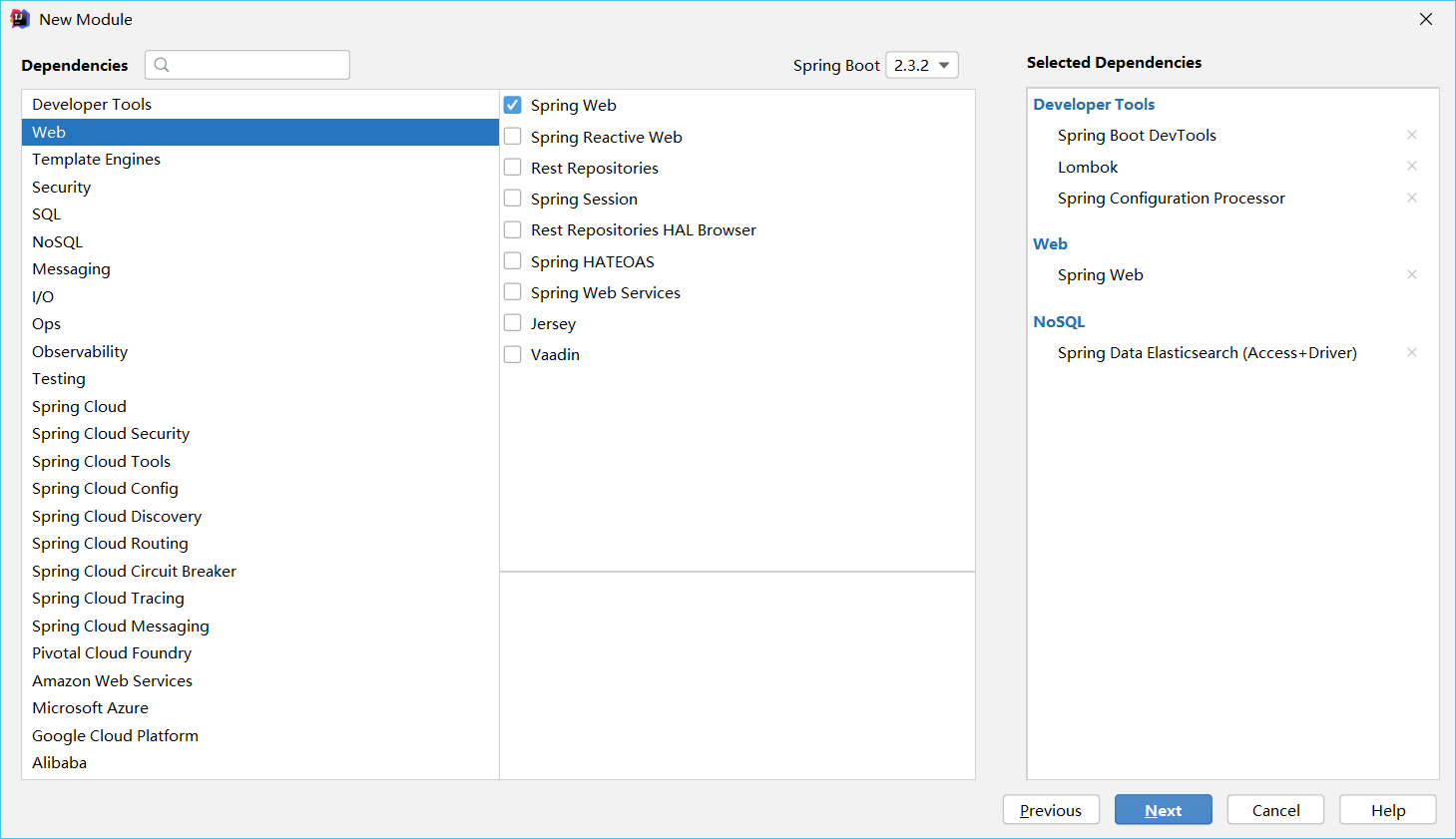Remove Spring Configuration Processor dependency
This screenshot has width=1456, height=839.
1412,198
